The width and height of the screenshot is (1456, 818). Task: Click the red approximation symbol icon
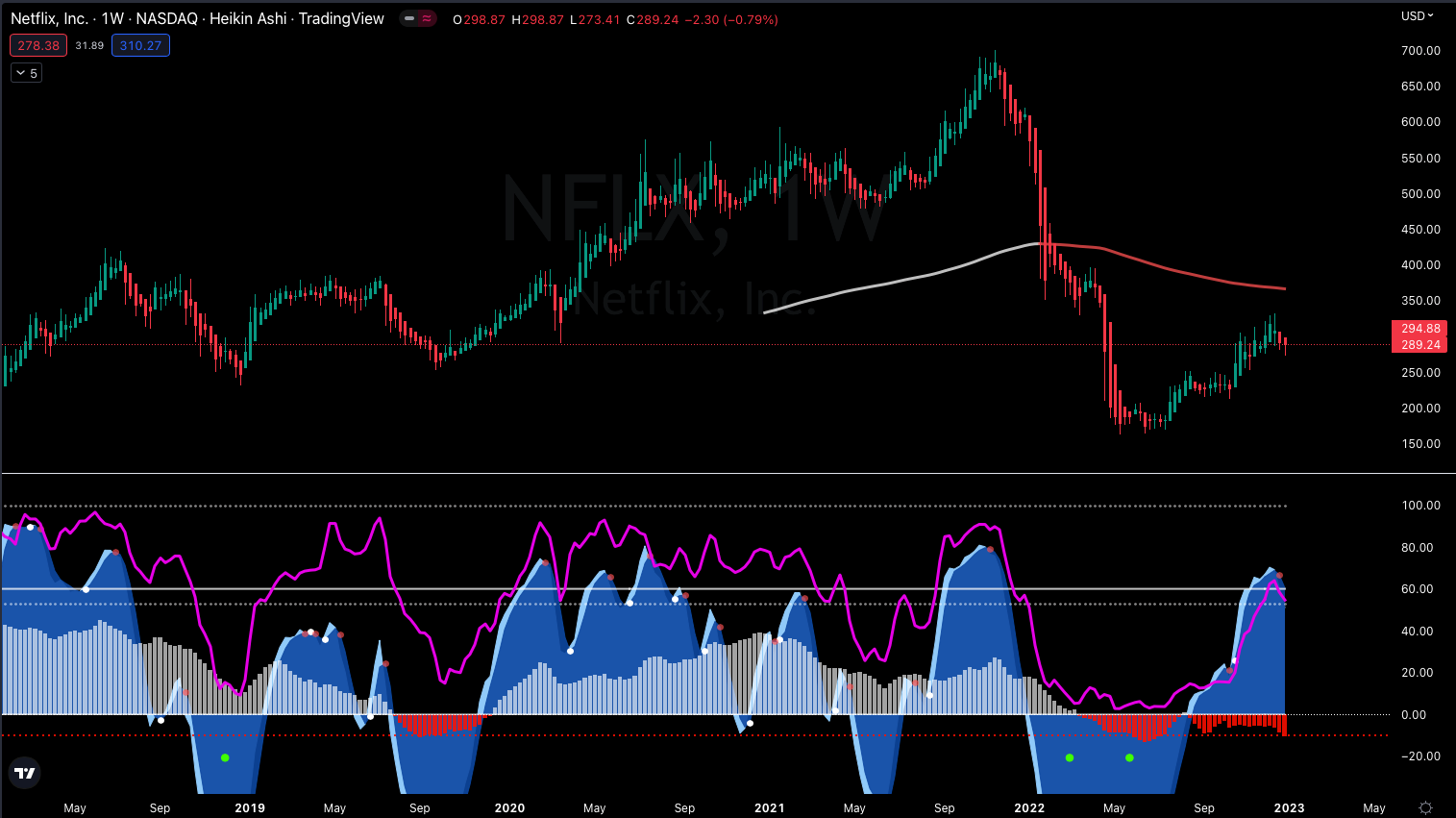point(427,18)
